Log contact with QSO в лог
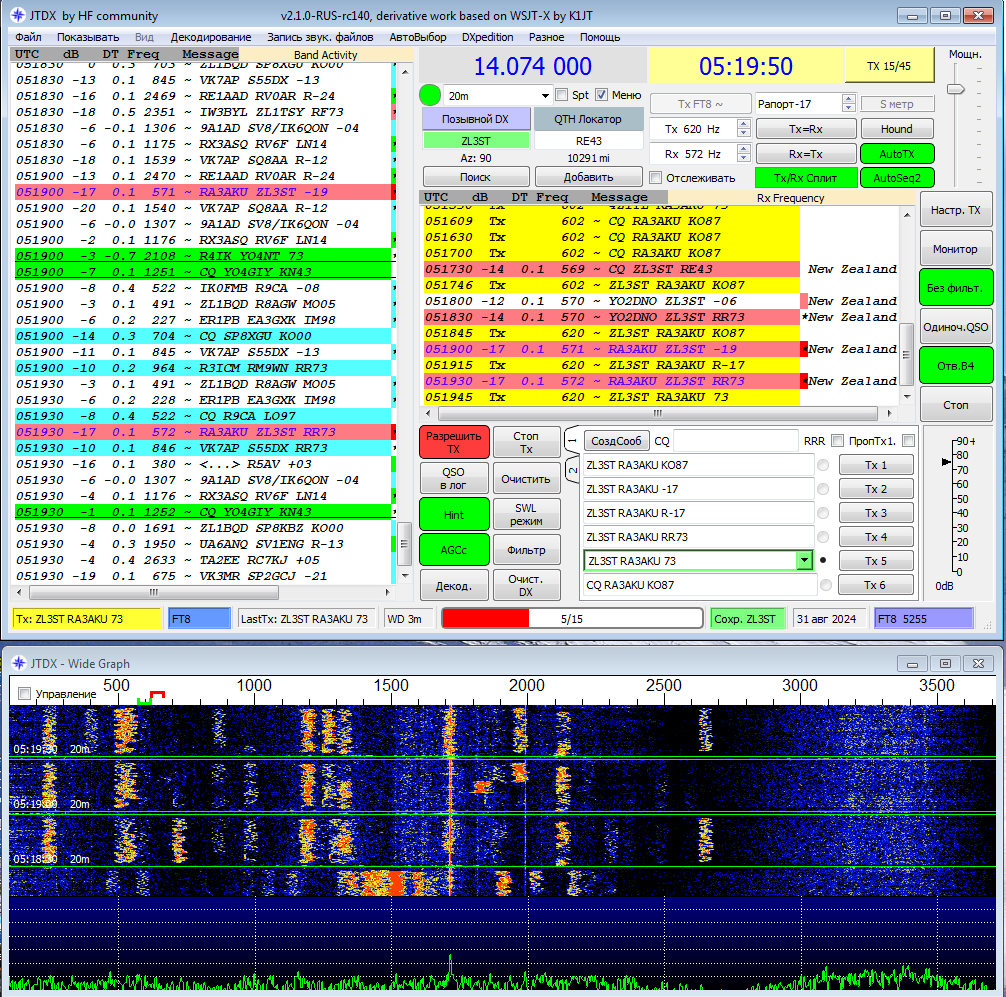Image resolution: width=1006 pixels, height=997 pixels. click(x=454, y=478)
